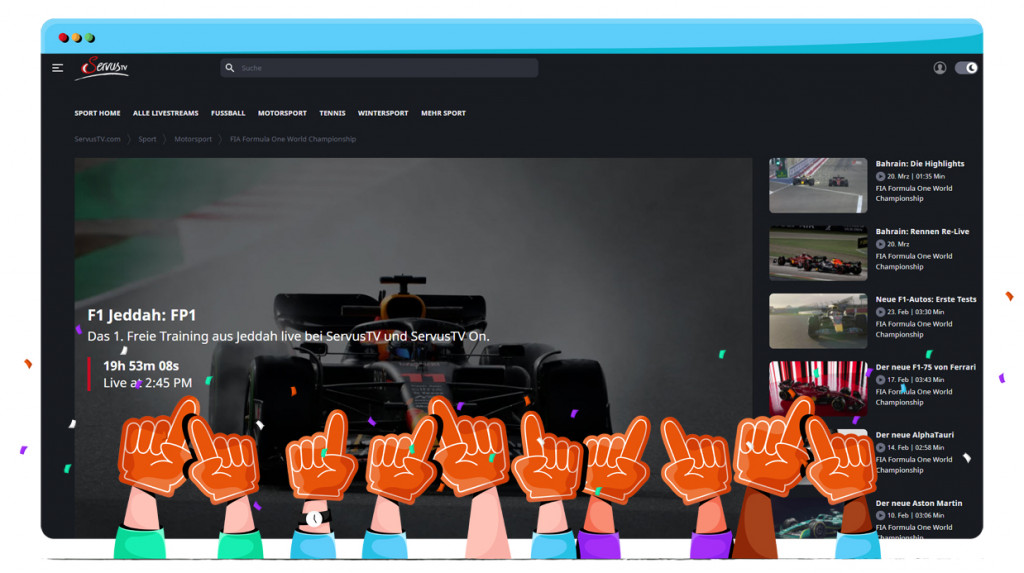Toggle dark mode switch
The width and height of the screenshot is (1024, 573).
966,68
